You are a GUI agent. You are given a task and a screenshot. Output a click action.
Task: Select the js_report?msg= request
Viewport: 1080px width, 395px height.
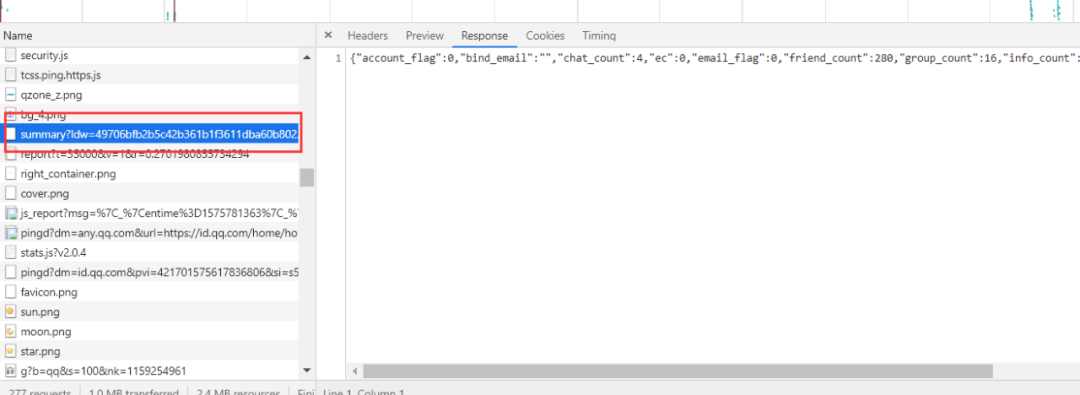150,213
